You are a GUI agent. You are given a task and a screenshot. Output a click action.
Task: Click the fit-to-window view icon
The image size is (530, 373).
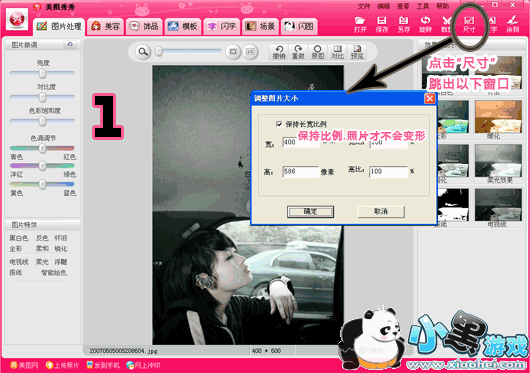click(x=233, y=52)
